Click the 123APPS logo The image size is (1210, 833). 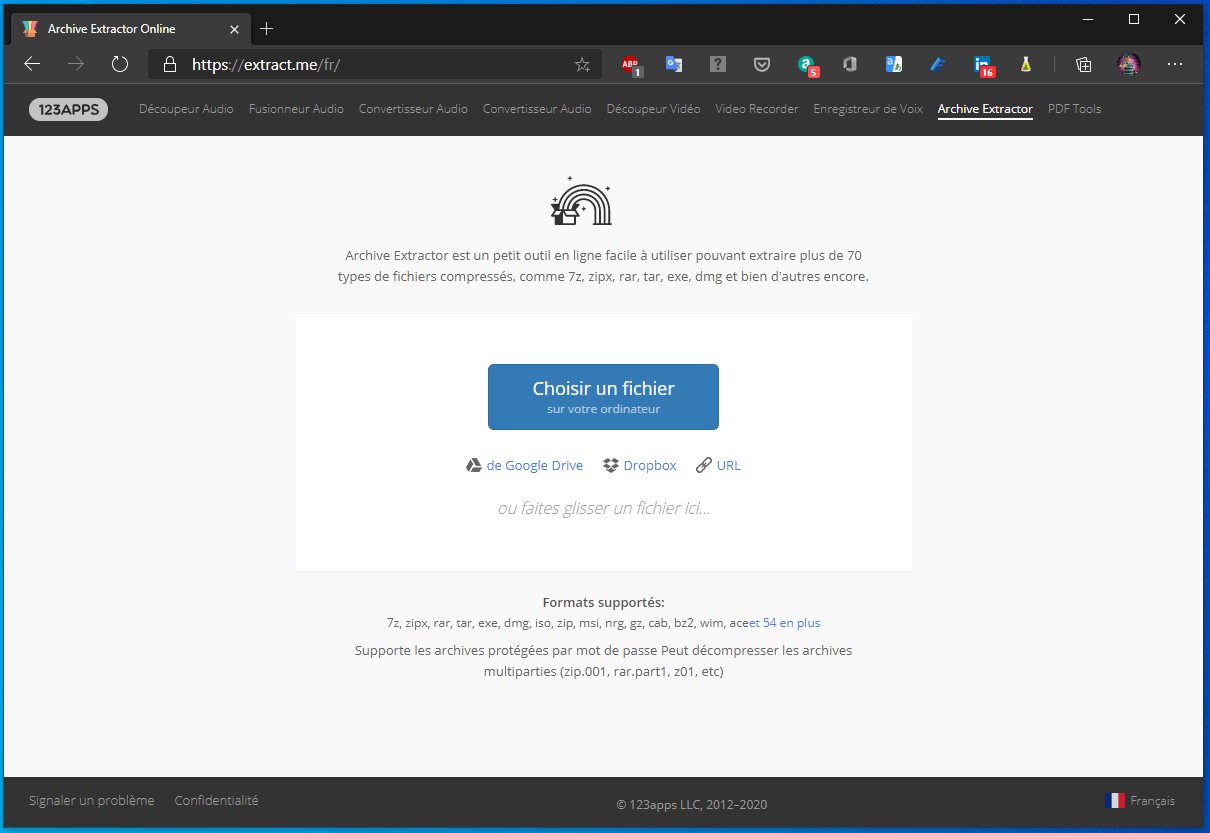(68, 109)
